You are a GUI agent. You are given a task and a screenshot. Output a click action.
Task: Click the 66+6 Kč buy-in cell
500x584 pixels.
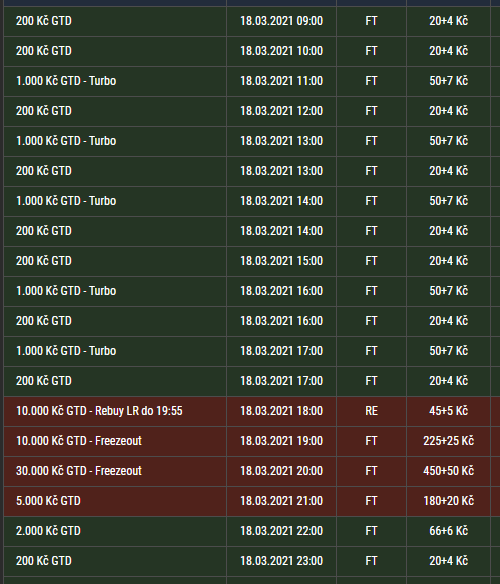(x=448, y=531)
